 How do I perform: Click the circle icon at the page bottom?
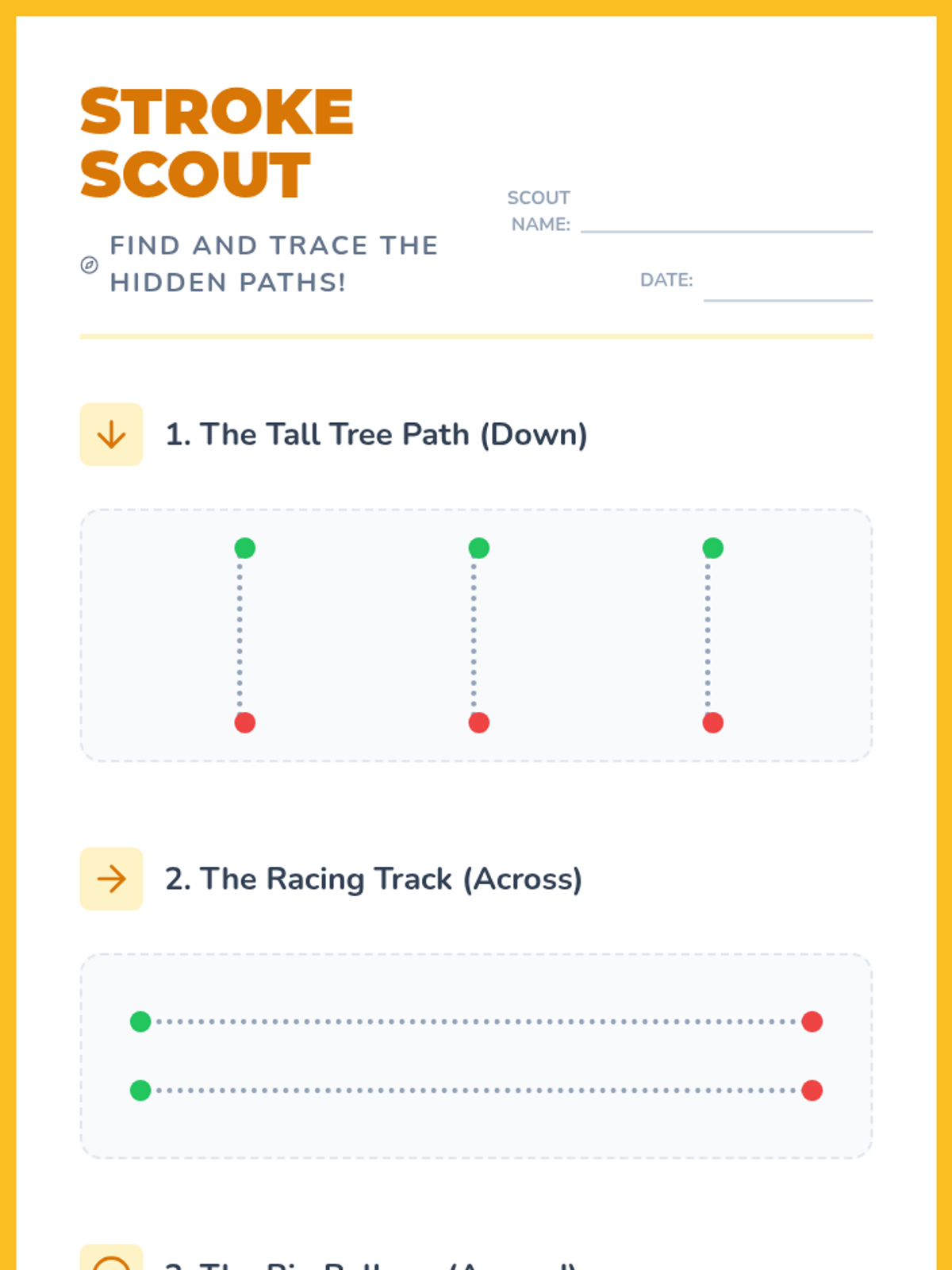[111, 1262]
